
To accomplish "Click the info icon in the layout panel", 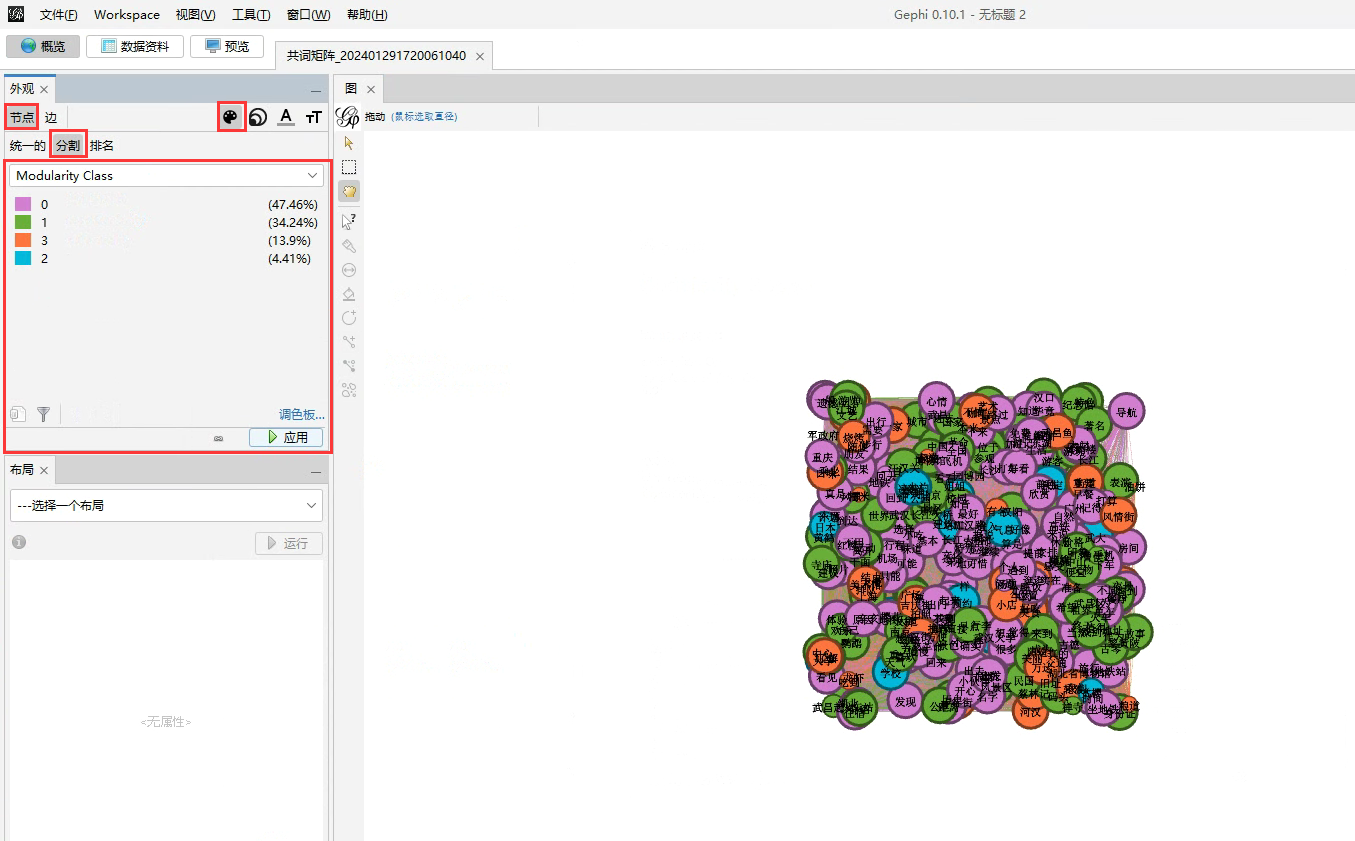I will pos(19,542).
